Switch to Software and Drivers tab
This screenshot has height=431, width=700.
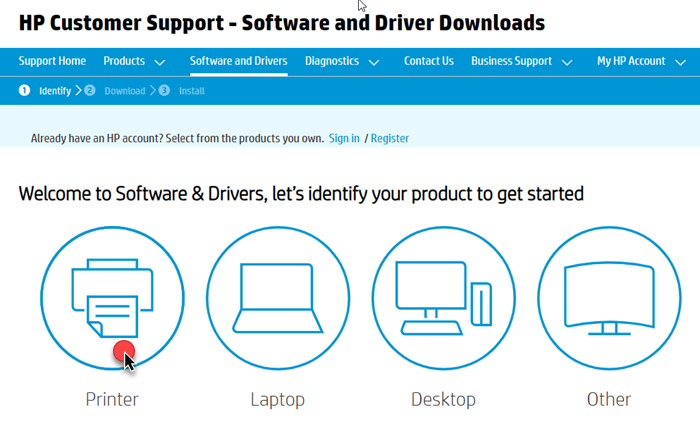238,61
